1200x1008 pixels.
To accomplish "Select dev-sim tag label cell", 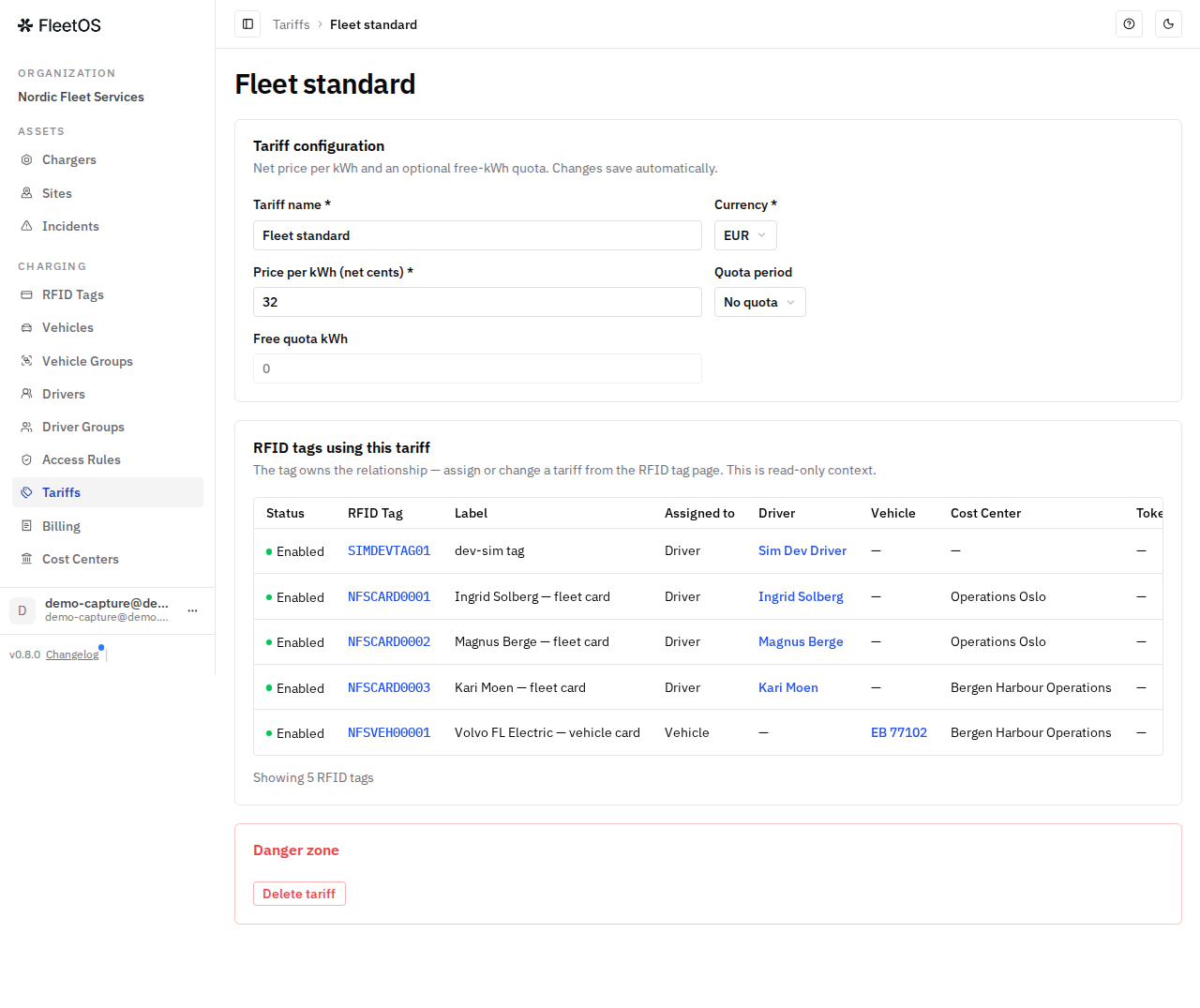I will pos(489,550).
